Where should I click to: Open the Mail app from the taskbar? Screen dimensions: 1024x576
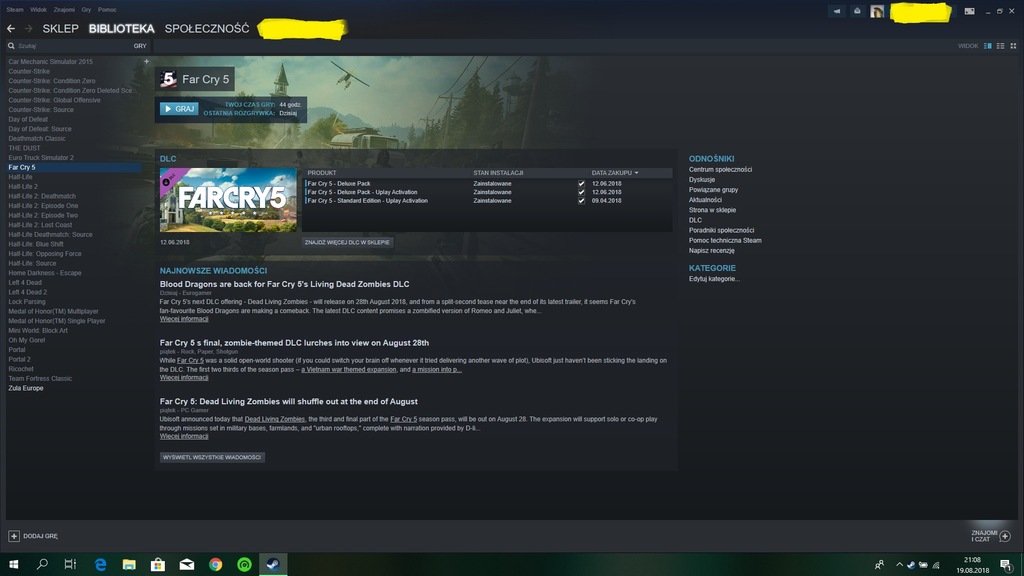pos(187,564)
